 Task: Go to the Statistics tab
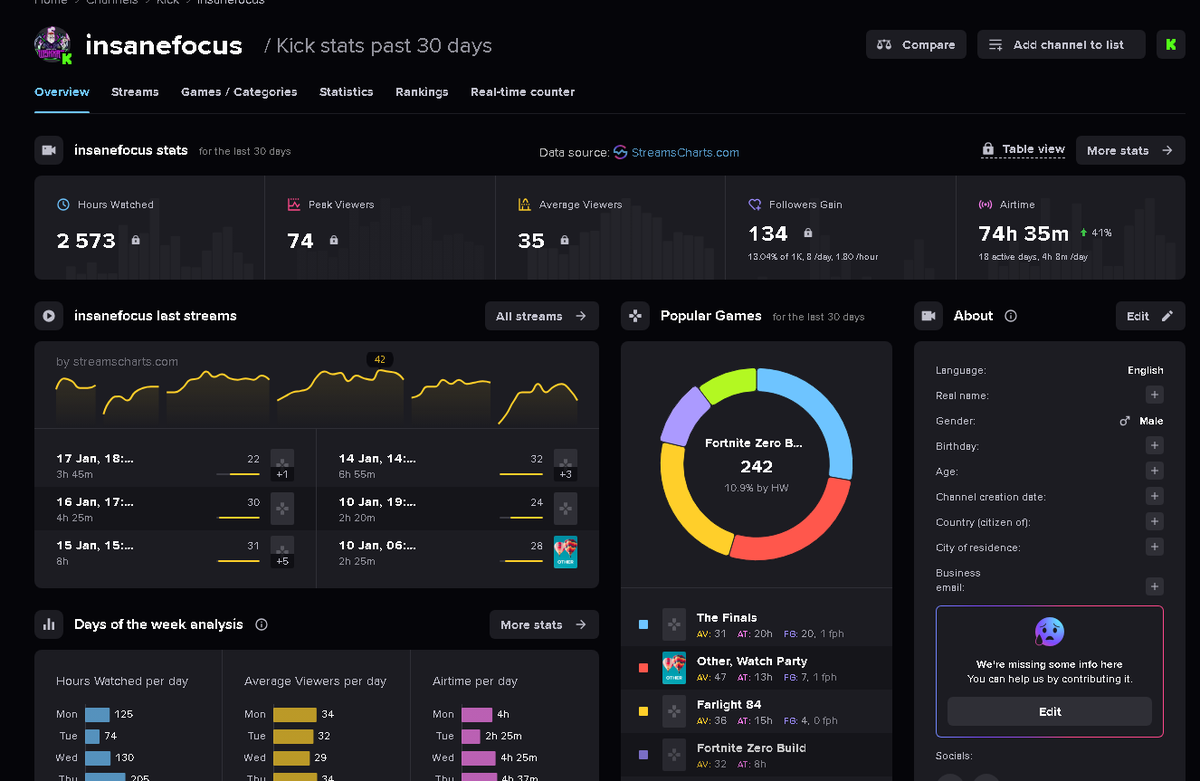tap(346, 92)
